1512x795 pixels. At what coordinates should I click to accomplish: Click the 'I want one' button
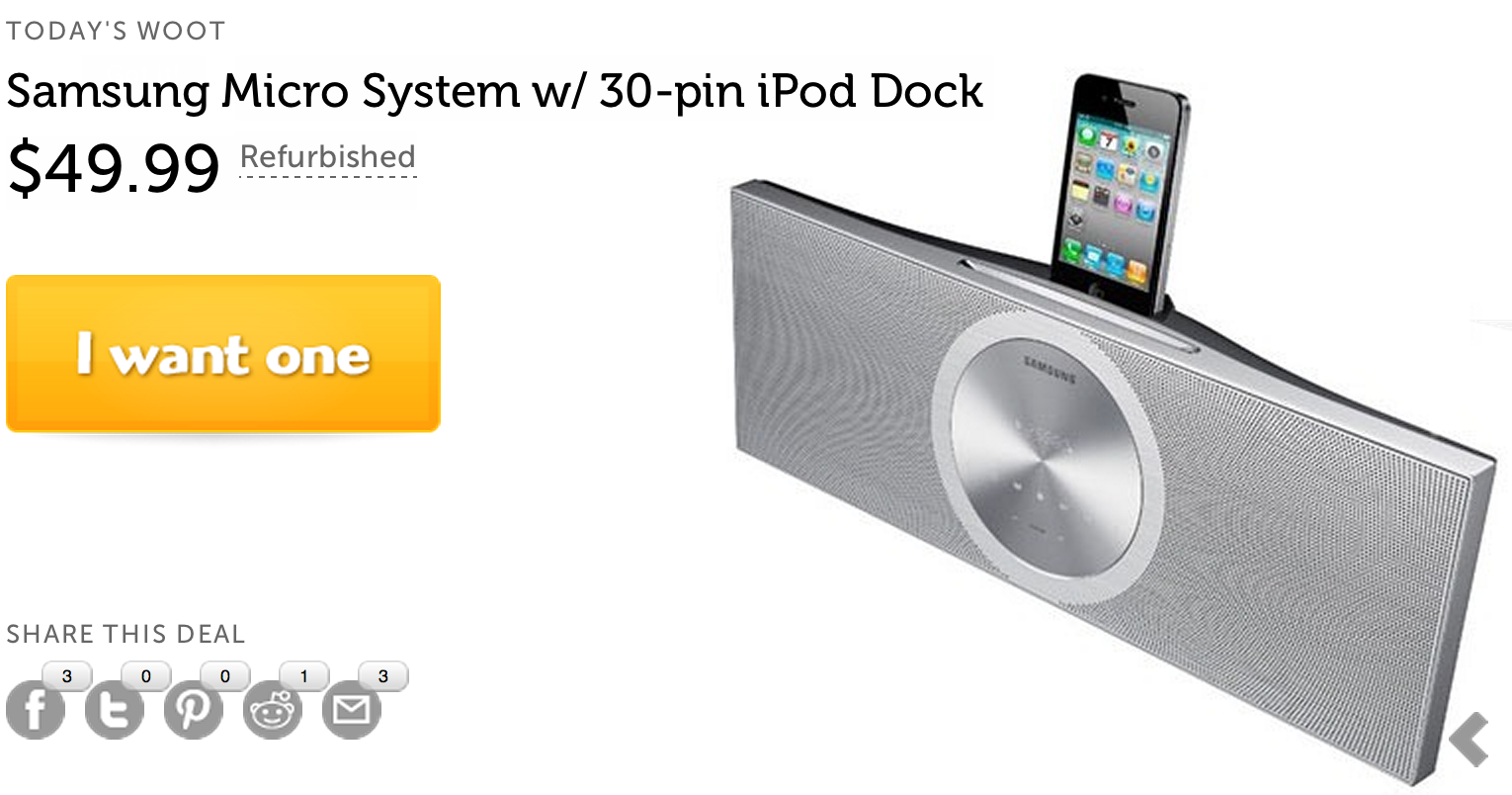223,353
